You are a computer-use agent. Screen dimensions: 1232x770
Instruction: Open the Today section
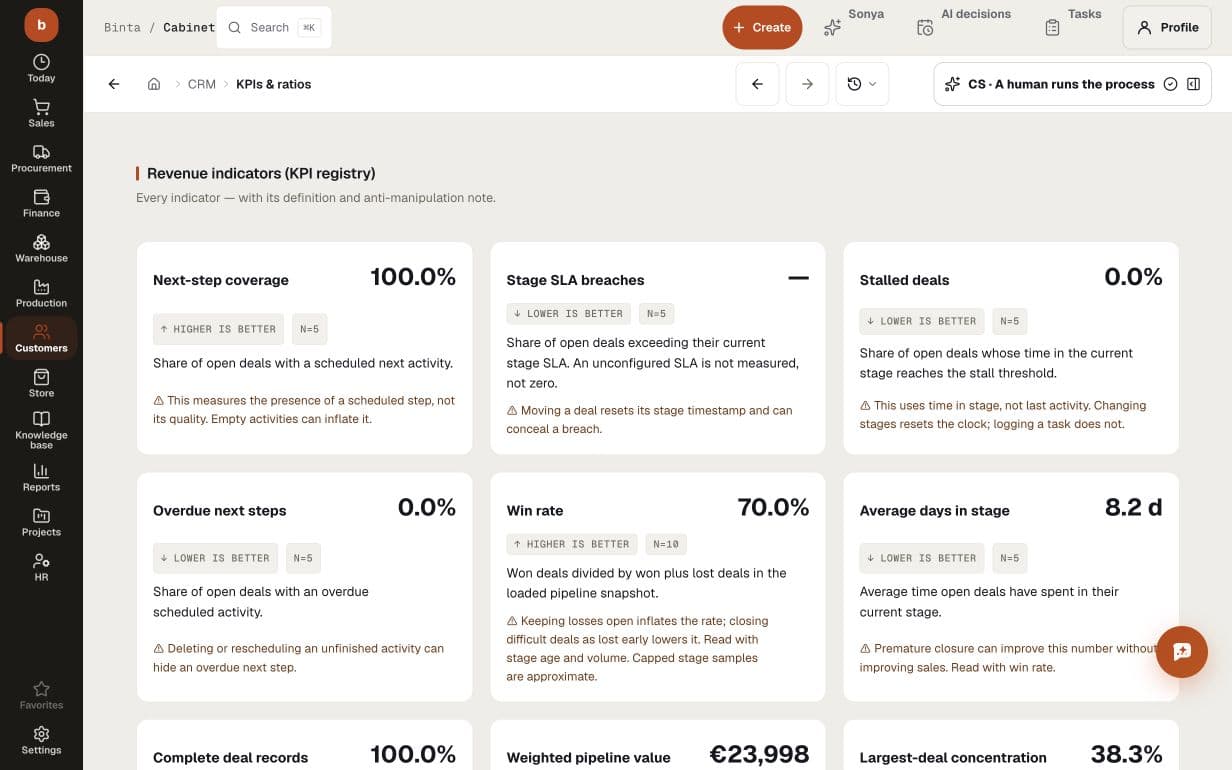click(41, 68)
